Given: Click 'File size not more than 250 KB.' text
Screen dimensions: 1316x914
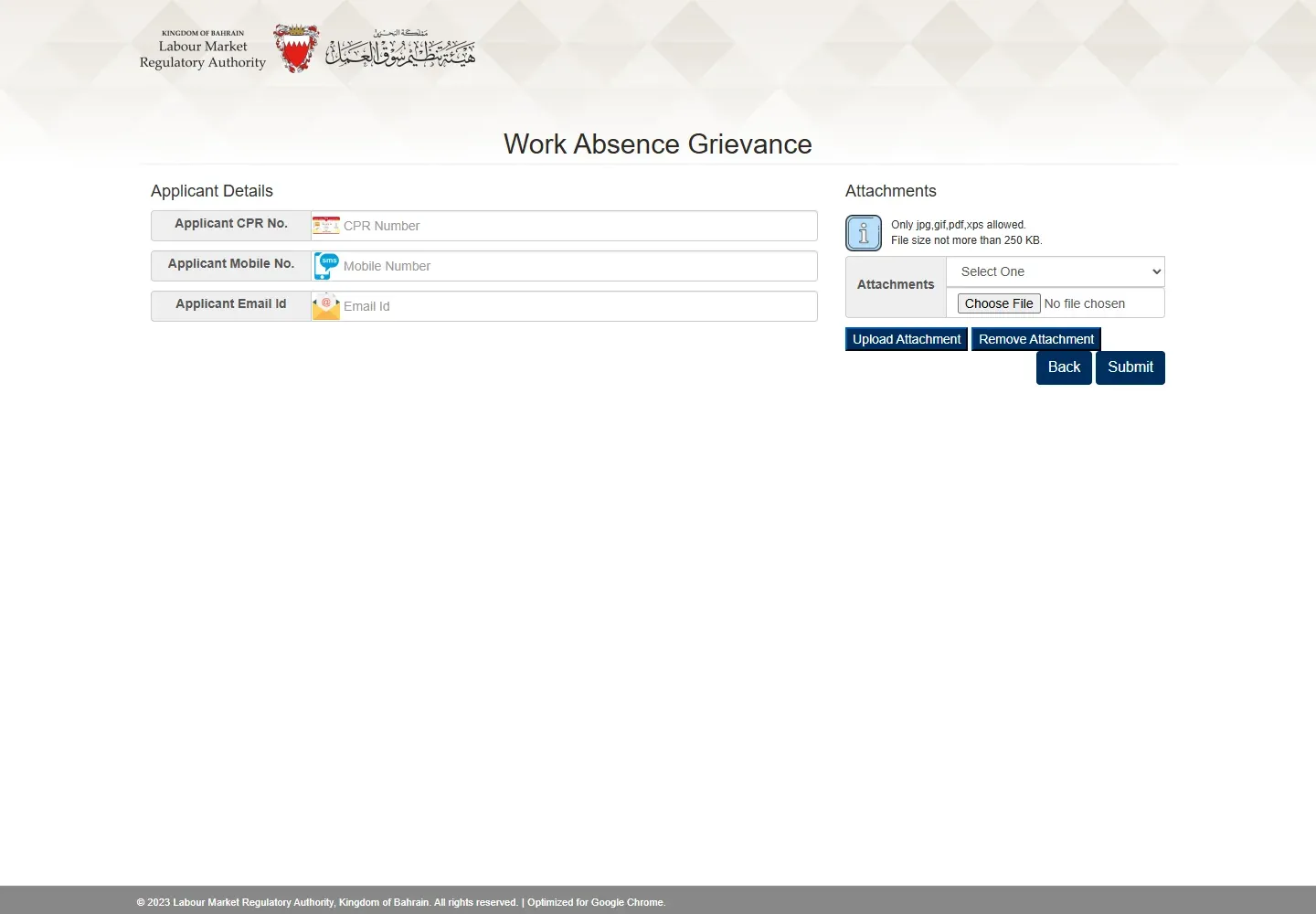Looking at the screenshot, I should click(967, 240).
